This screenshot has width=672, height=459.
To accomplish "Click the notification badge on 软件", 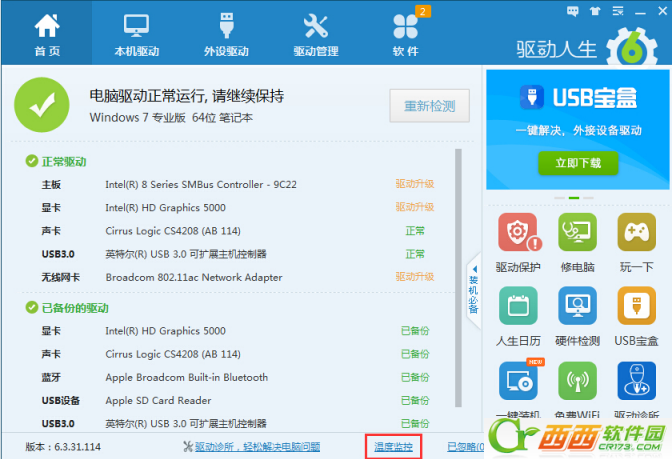I will tap(423, 12).
